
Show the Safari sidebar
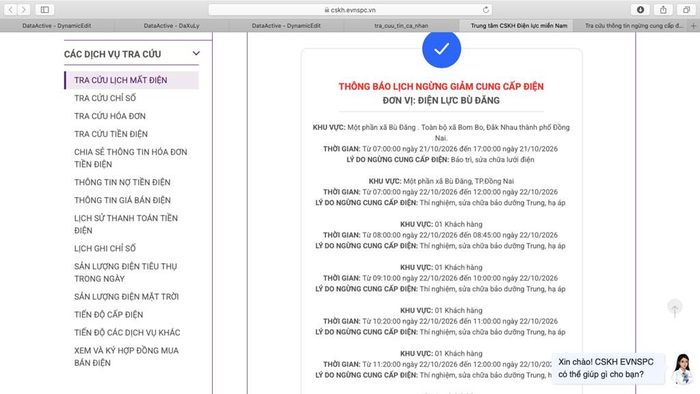[45, 9]
